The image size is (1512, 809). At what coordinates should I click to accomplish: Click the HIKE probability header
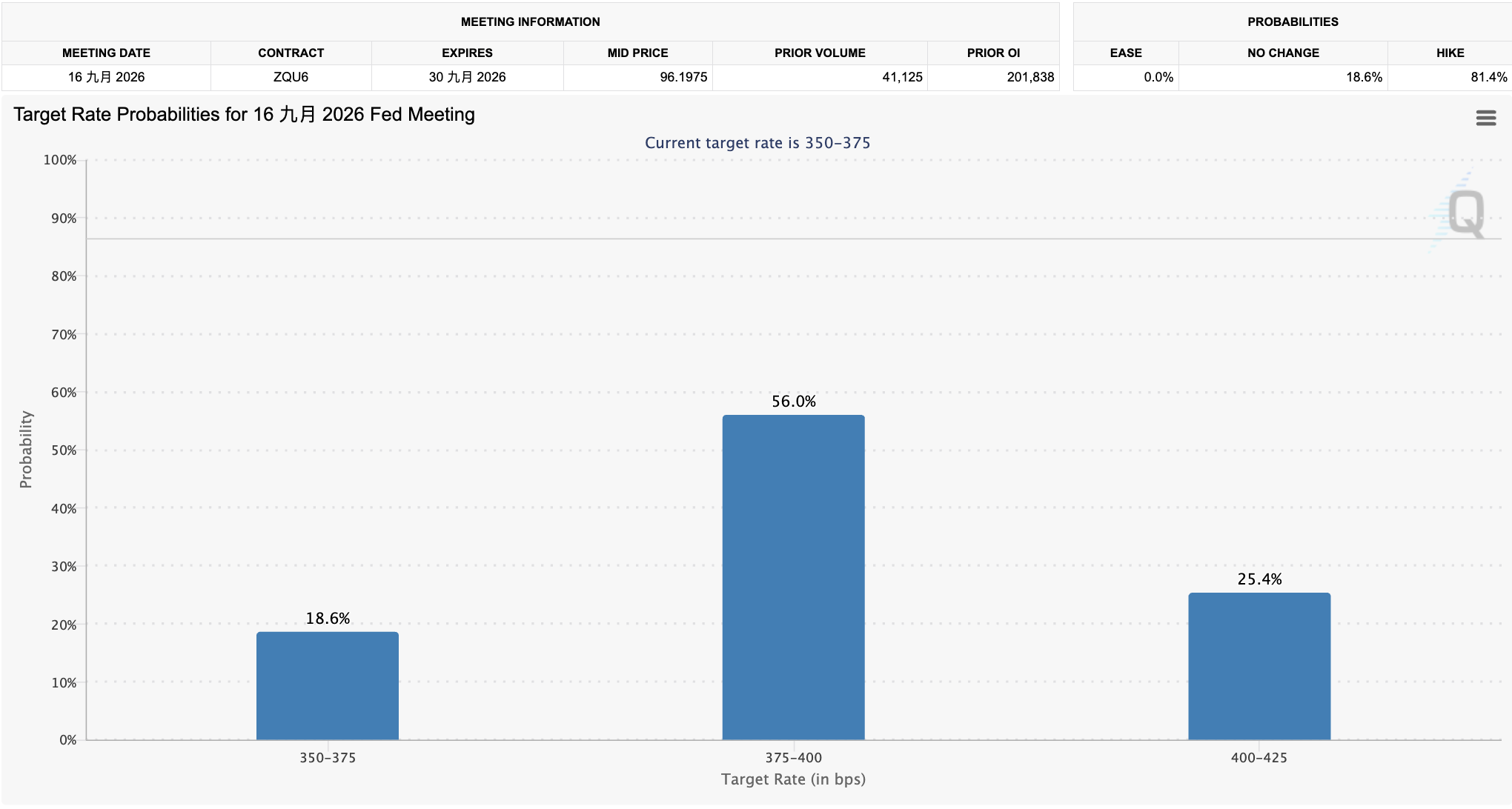tap(1450, 53)
